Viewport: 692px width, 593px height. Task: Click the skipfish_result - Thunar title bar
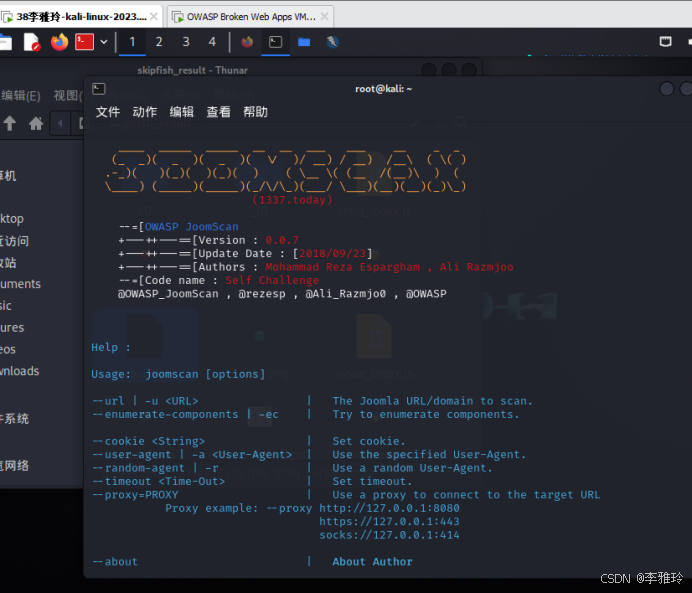click(x=192, y=70)
